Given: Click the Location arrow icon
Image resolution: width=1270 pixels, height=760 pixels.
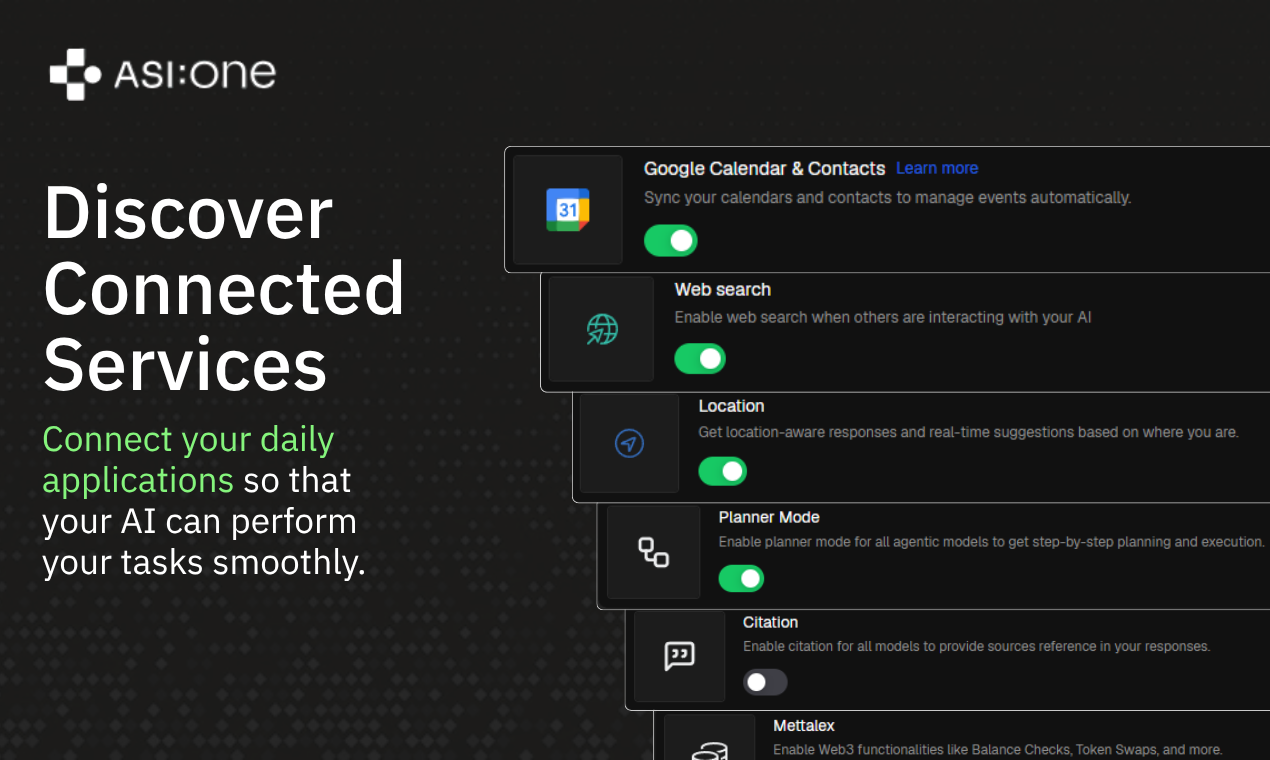Looking at the screenshot, I should point(629,443).
